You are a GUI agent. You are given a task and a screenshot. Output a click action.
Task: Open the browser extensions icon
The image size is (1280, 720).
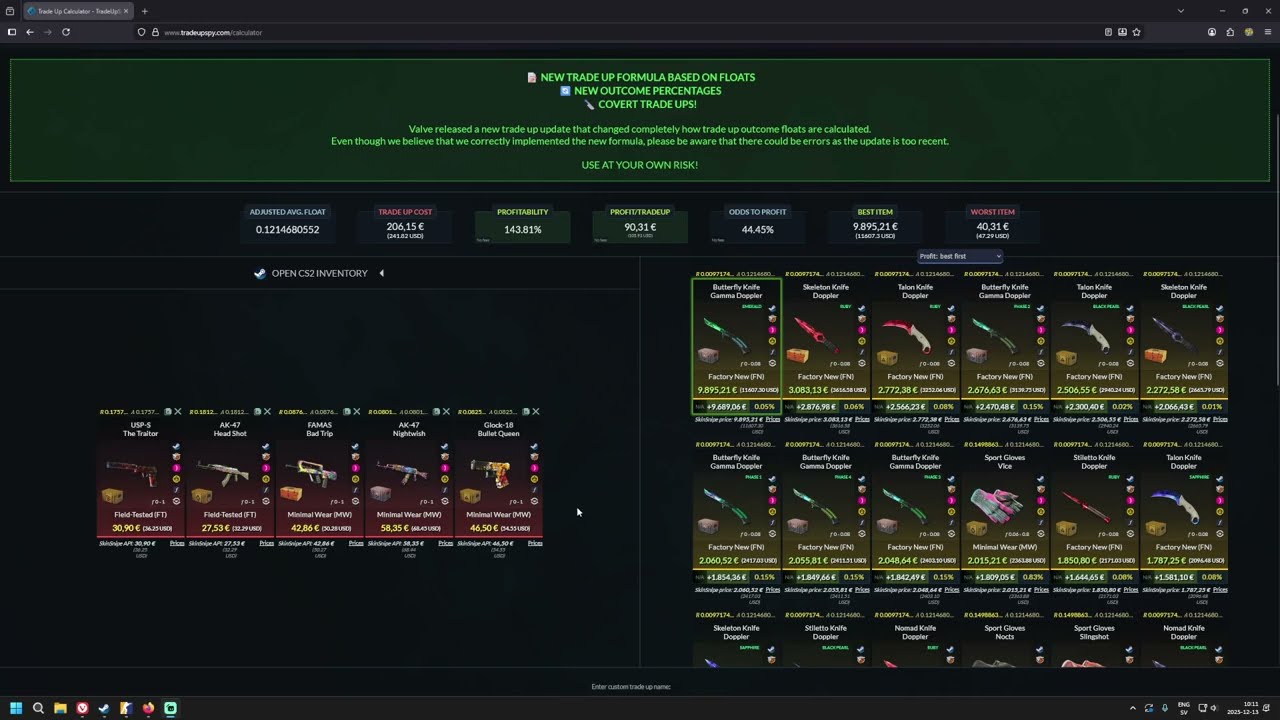click(x=1230, y=32)
